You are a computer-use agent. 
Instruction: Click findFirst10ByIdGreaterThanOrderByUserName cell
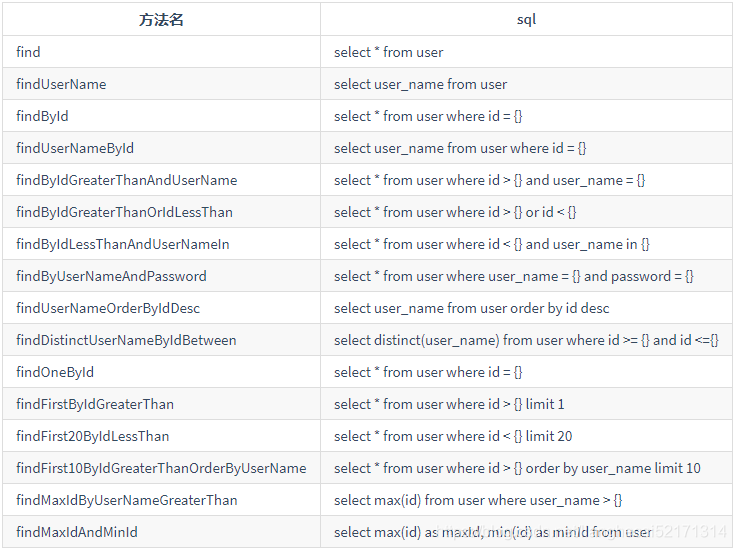coord(161,468)
